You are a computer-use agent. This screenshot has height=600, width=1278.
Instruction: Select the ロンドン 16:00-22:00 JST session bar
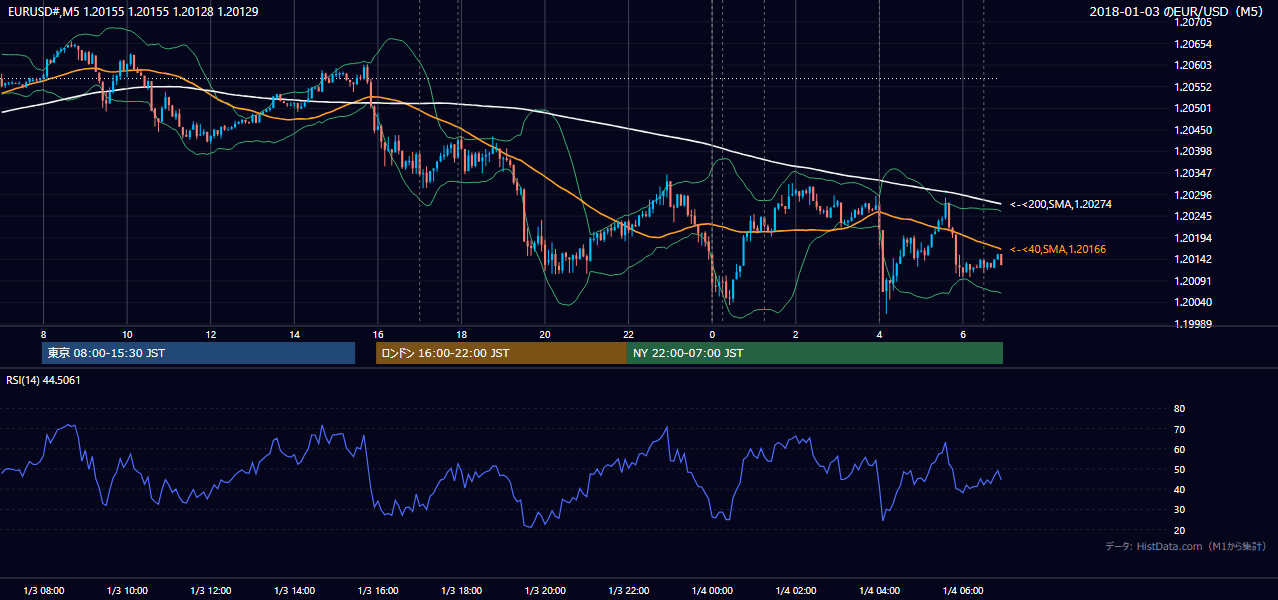click(501, 353)
